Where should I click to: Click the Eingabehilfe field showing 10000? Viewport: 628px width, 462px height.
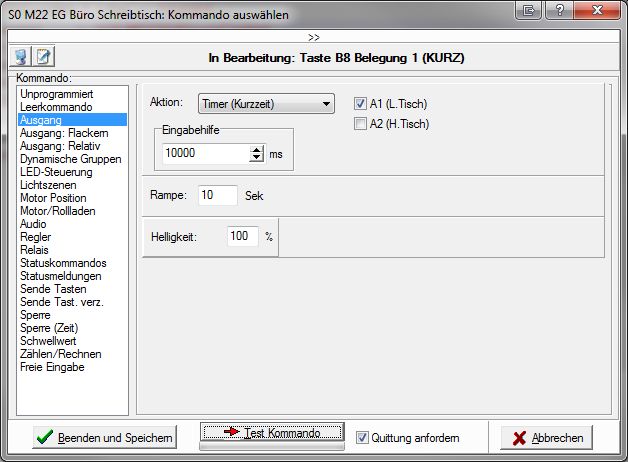point(205,154)
